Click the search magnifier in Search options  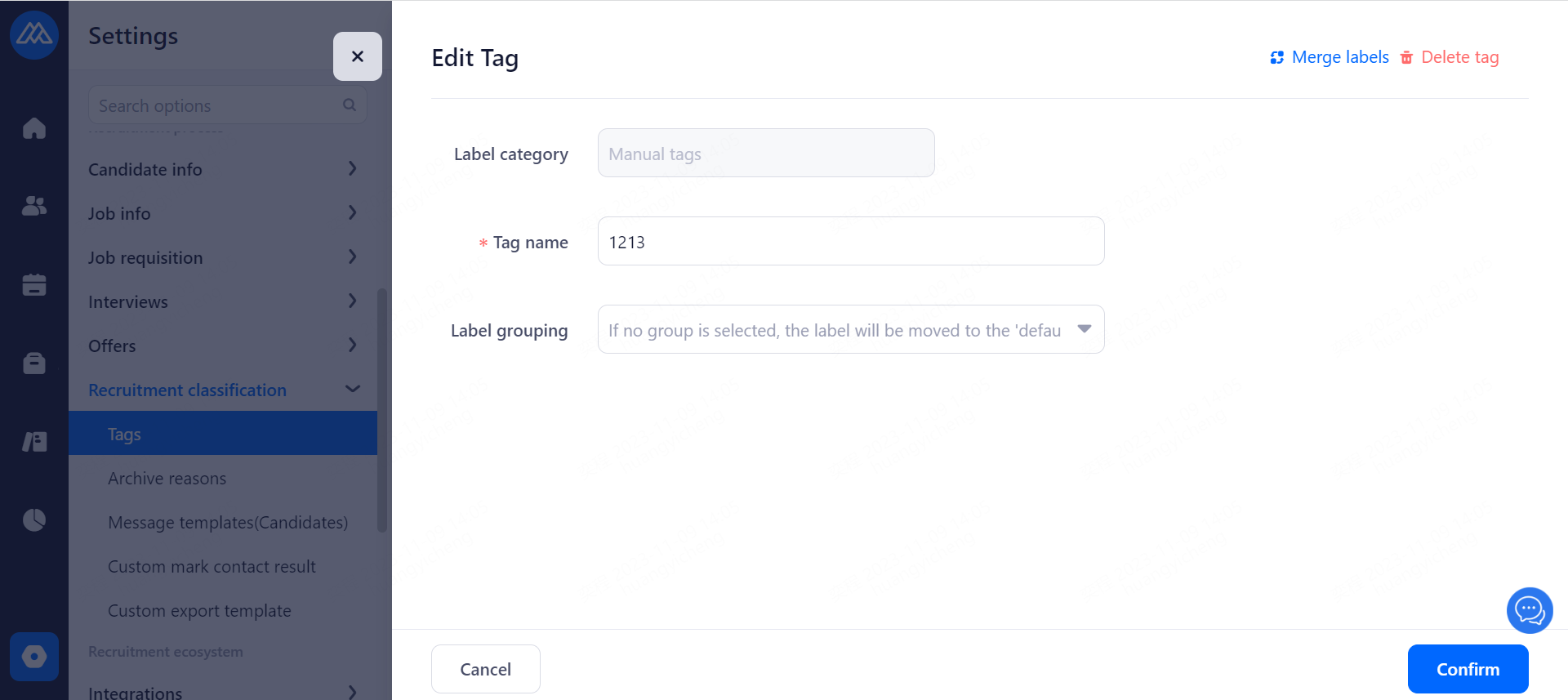tap(350, 105)
